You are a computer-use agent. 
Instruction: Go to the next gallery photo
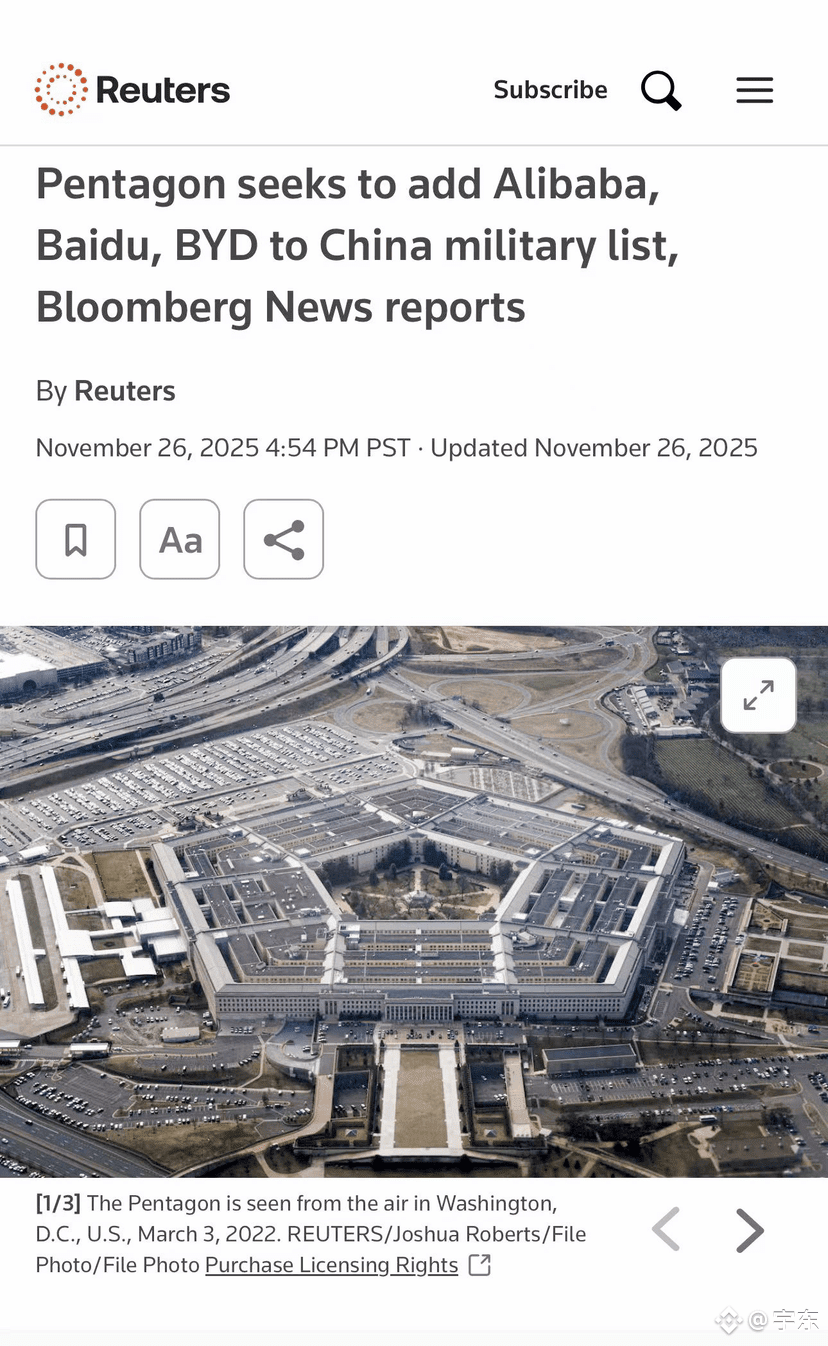750,1230
